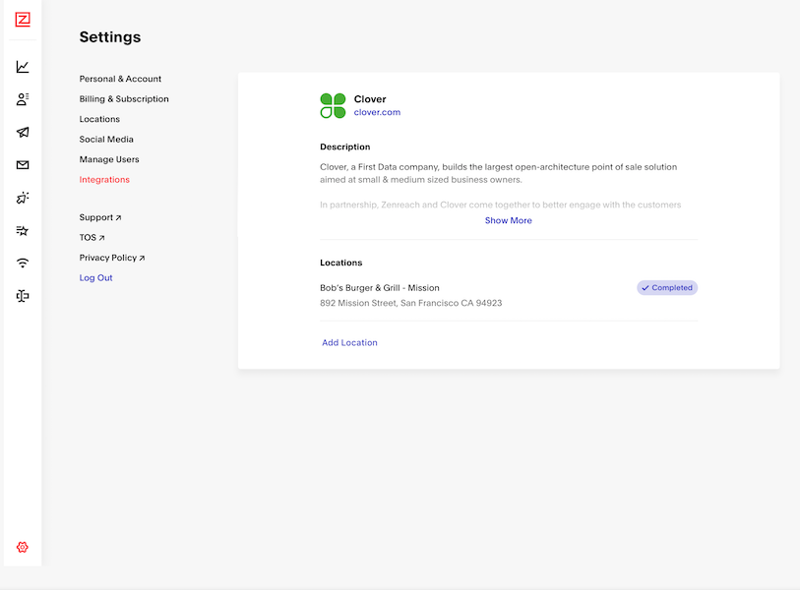Click the Zenreach logo icon
This screenshot has width=800, height=590.
tap(22, 19)
